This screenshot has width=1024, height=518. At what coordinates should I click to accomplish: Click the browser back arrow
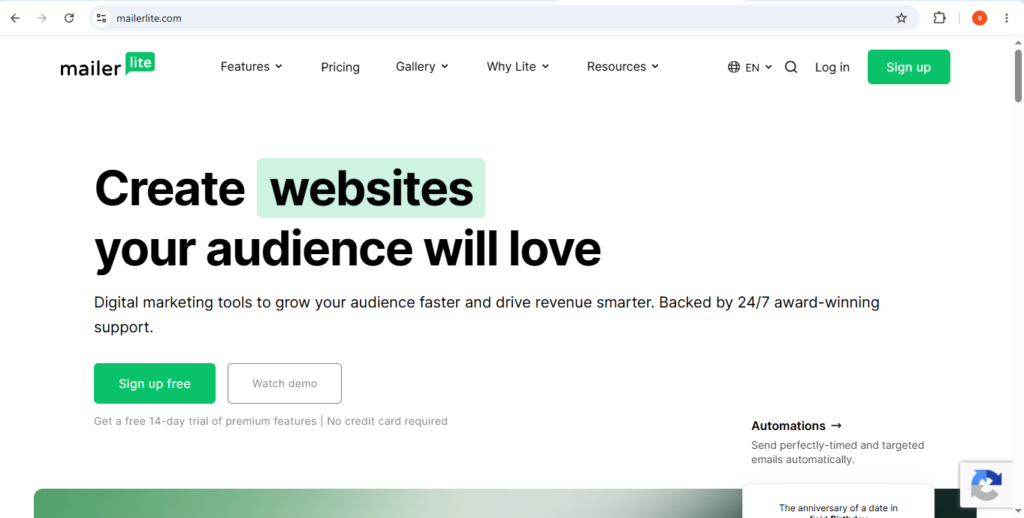[x=15, y=18]
